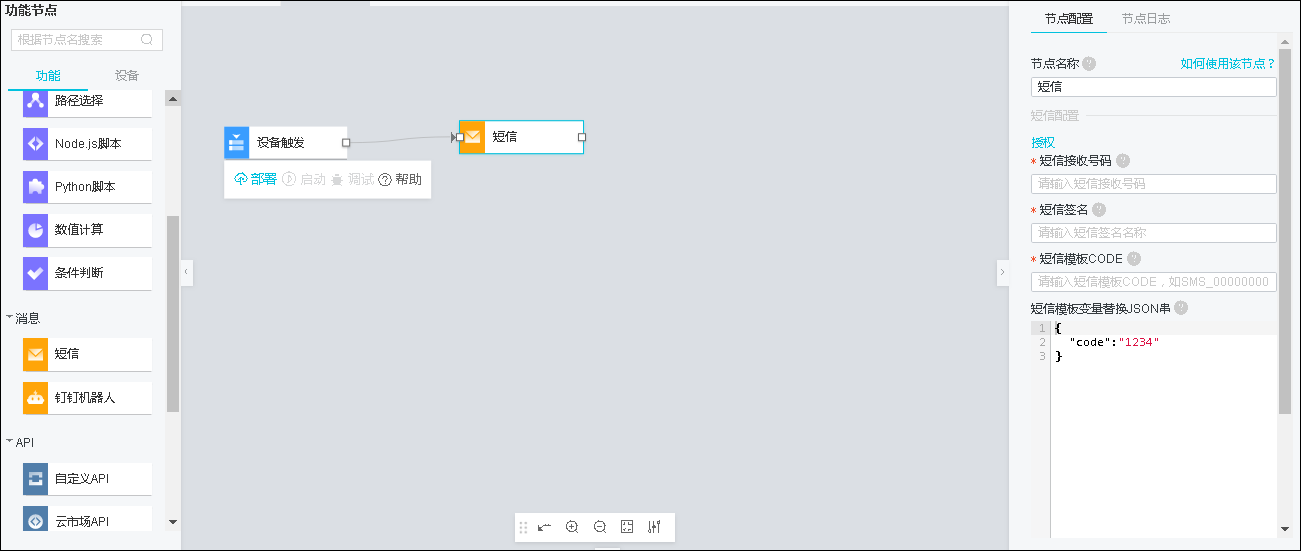
Task: Click the right panel scrollbar down arrow
Action: [x=1285, y=529]
